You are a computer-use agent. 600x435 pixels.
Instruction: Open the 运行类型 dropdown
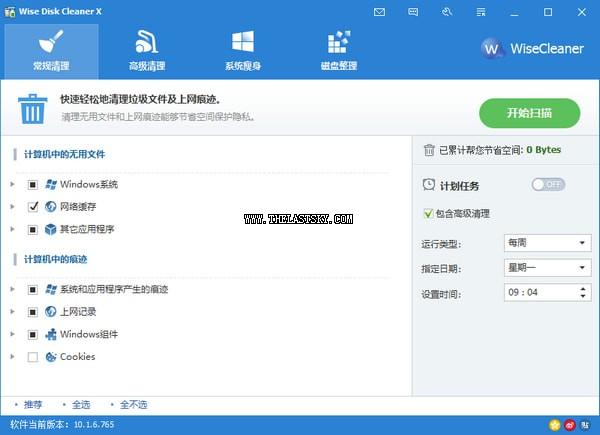click(548, 243)
